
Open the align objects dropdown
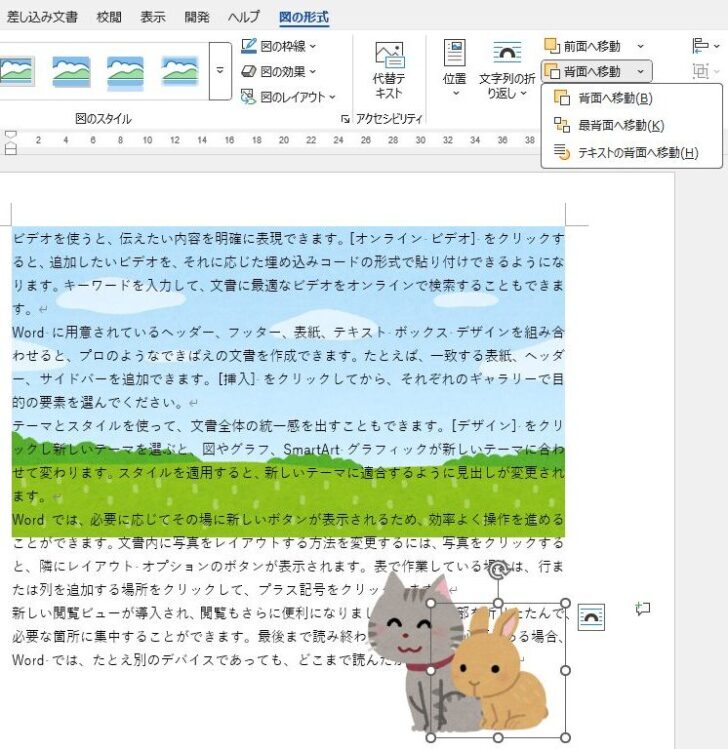(x=706, y=46)
